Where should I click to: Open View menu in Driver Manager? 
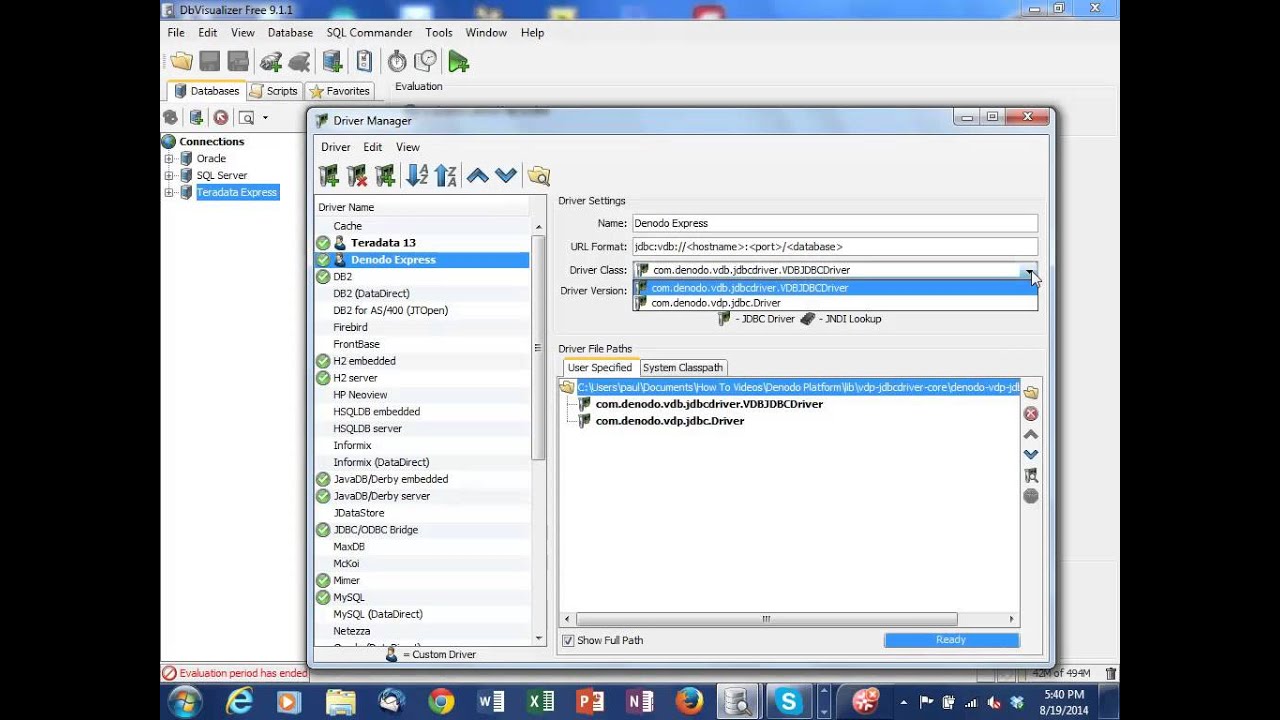pyautogui.click(x=407, y=147)
